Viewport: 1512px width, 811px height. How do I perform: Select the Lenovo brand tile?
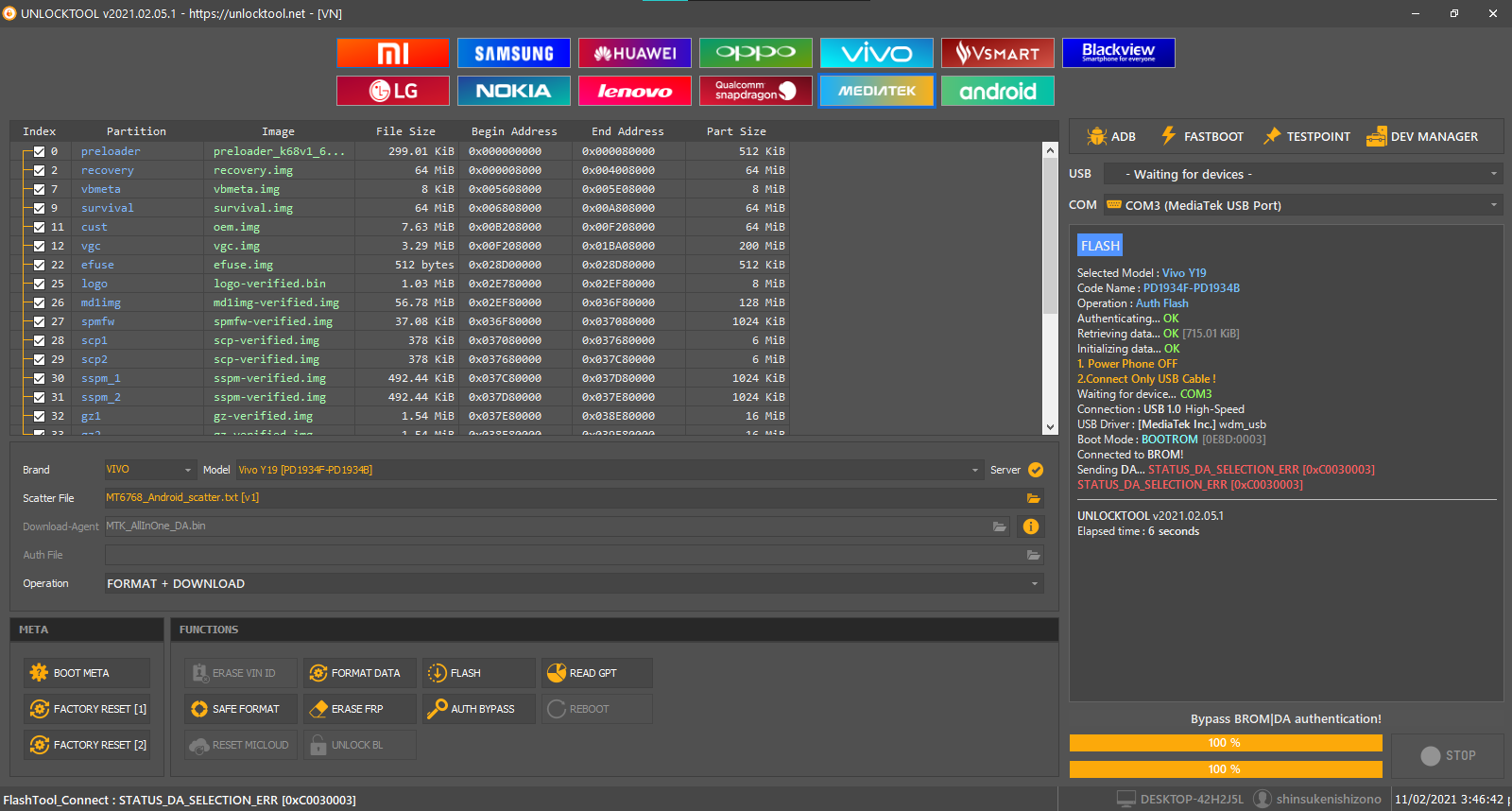pos(635,91)
